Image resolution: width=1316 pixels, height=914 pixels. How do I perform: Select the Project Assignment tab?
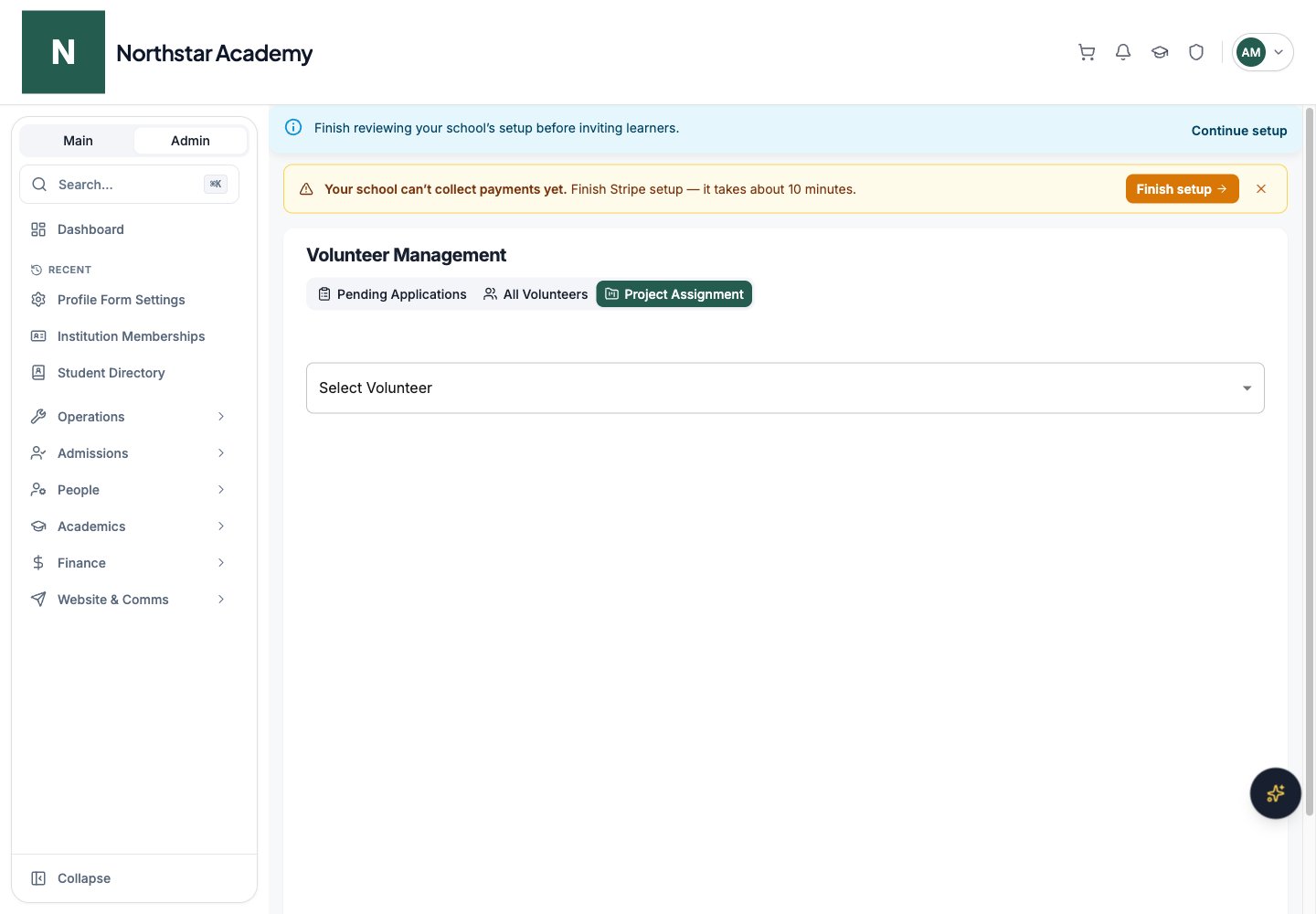(674, 294)
